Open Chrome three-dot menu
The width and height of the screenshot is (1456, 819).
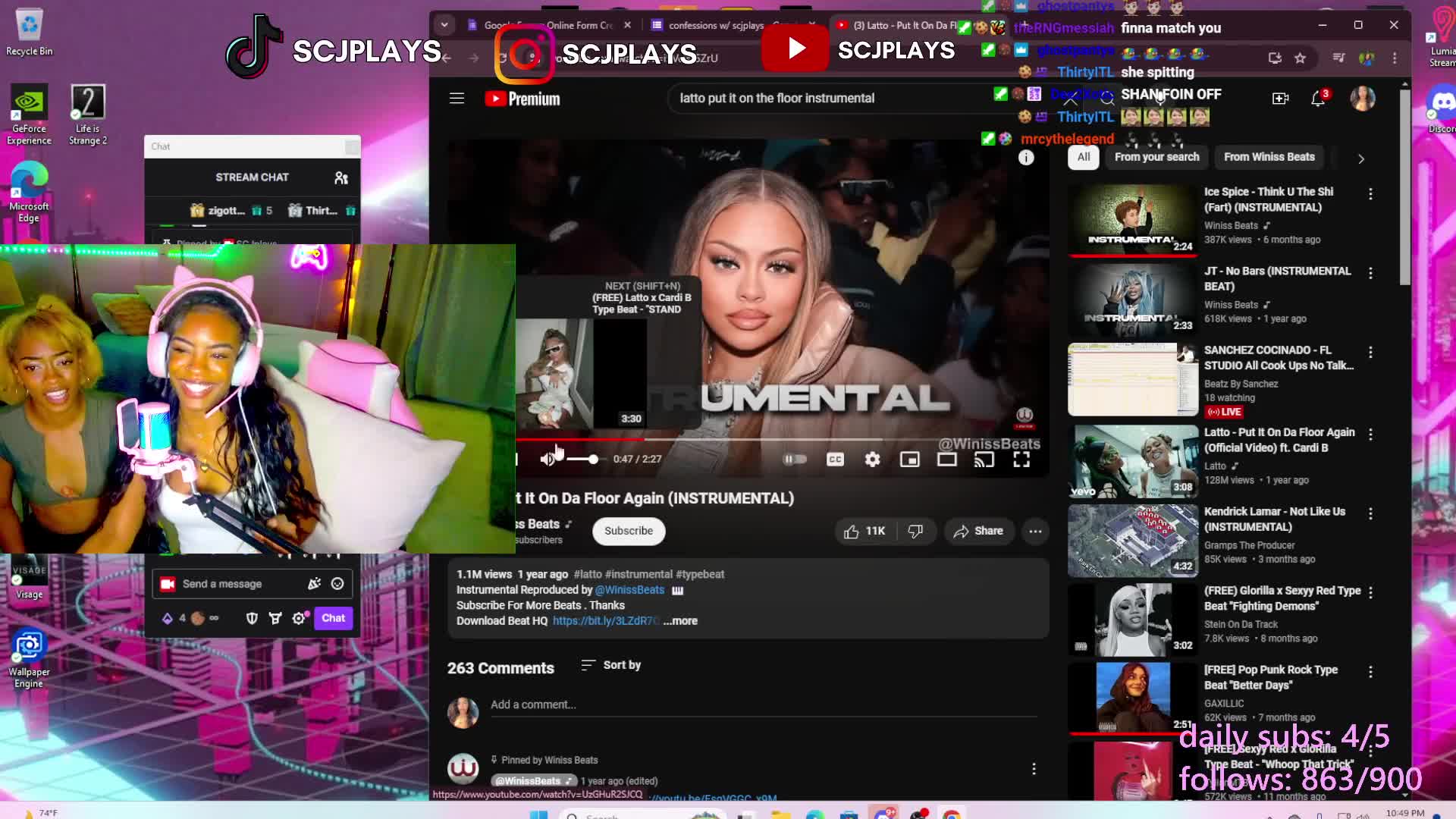pos(1395,58)
